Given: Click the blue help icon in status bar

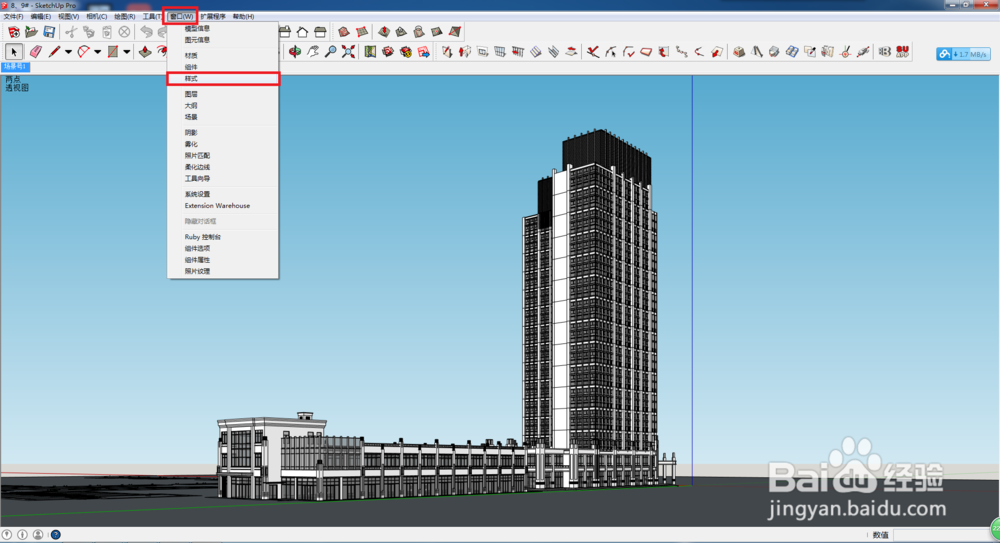Looking at the screenshot, I should click(55, 535).
